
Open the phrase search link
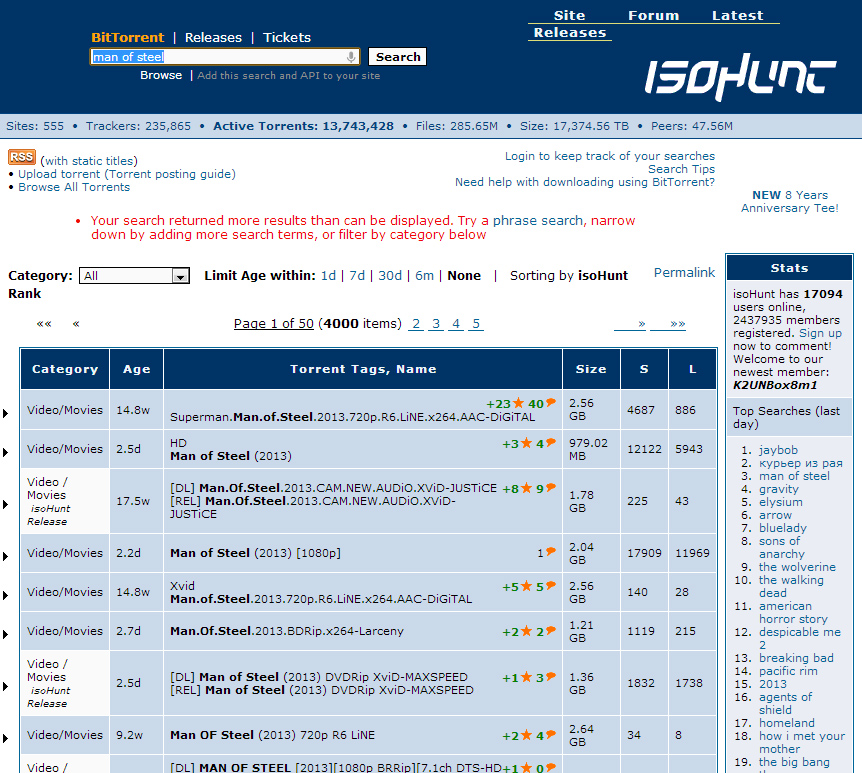coord(538,220)
